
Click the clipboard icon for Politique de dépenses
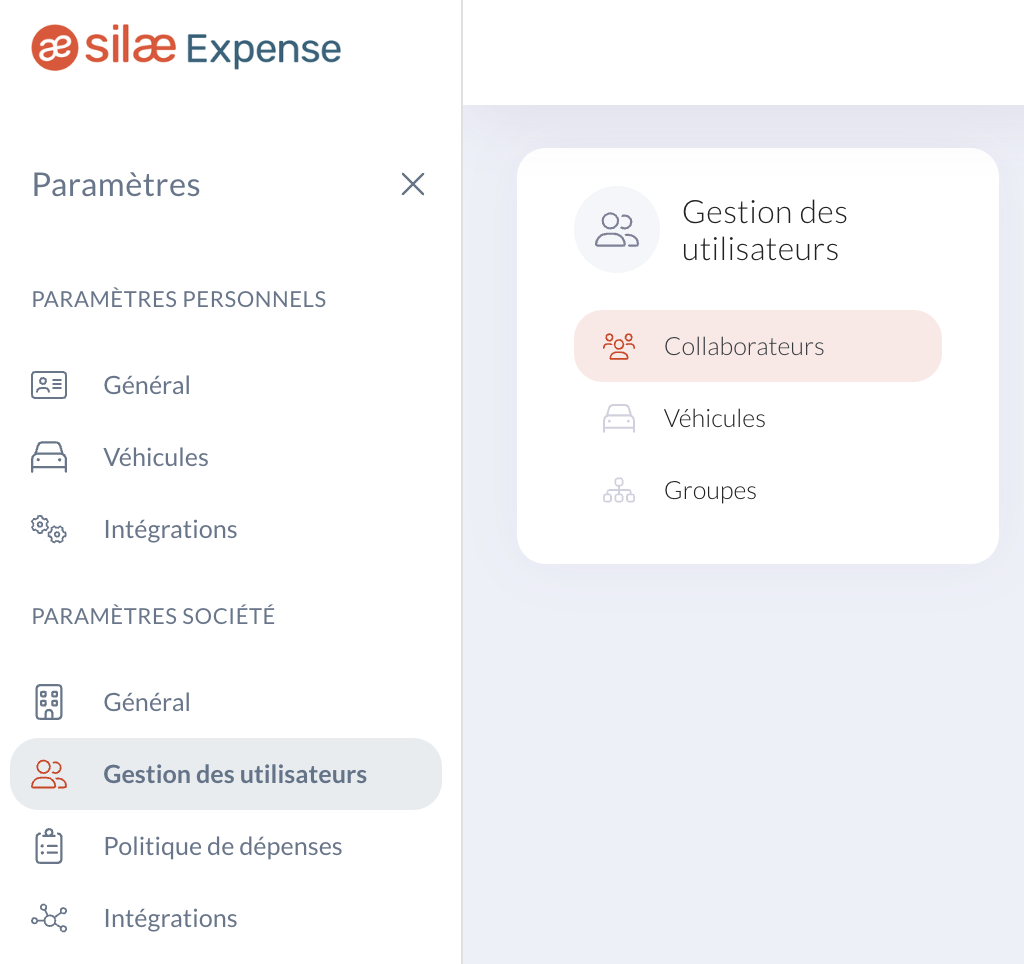coord(49,846)
